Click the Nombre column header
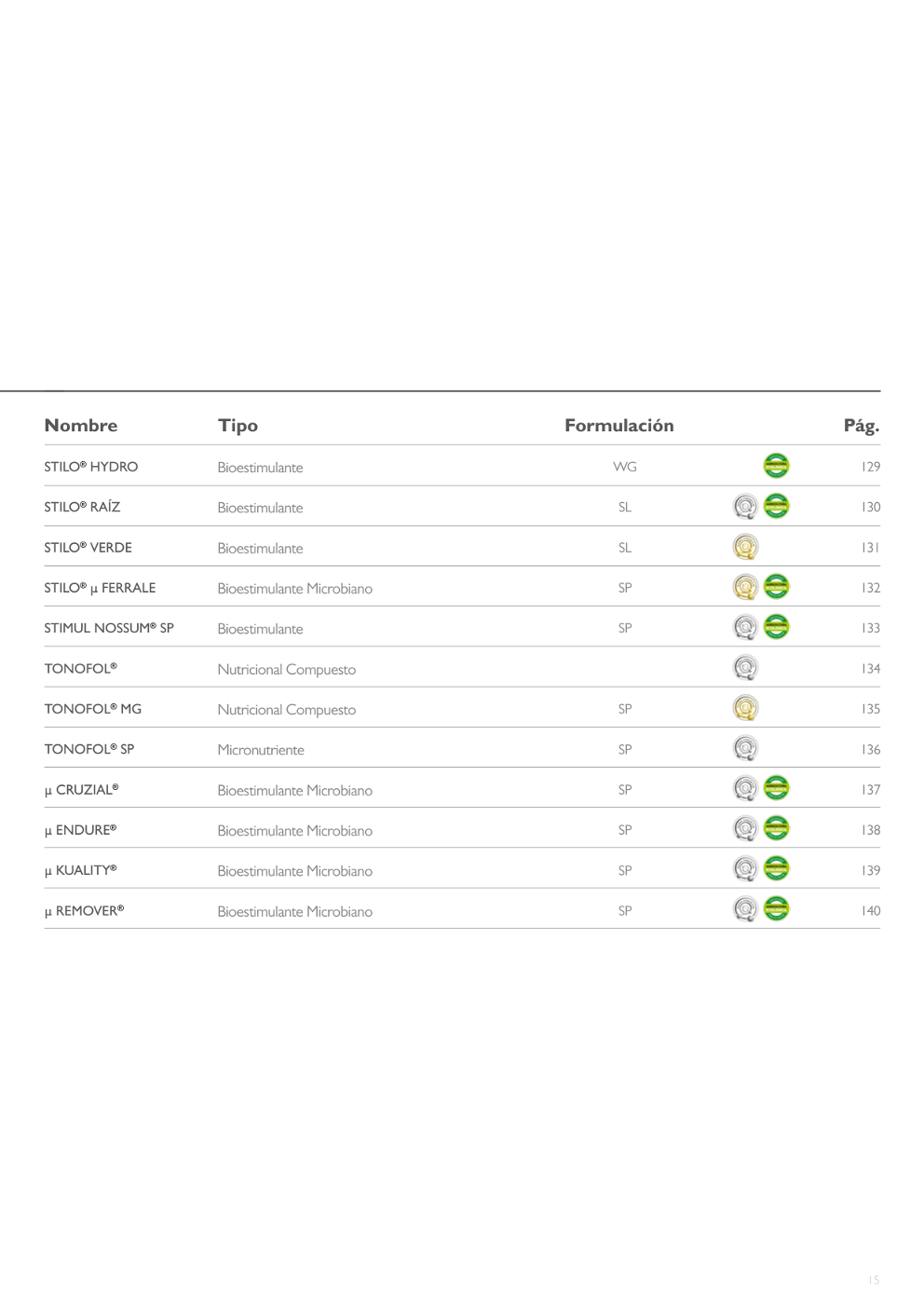Screen dimensions: 924x1307 81,426
